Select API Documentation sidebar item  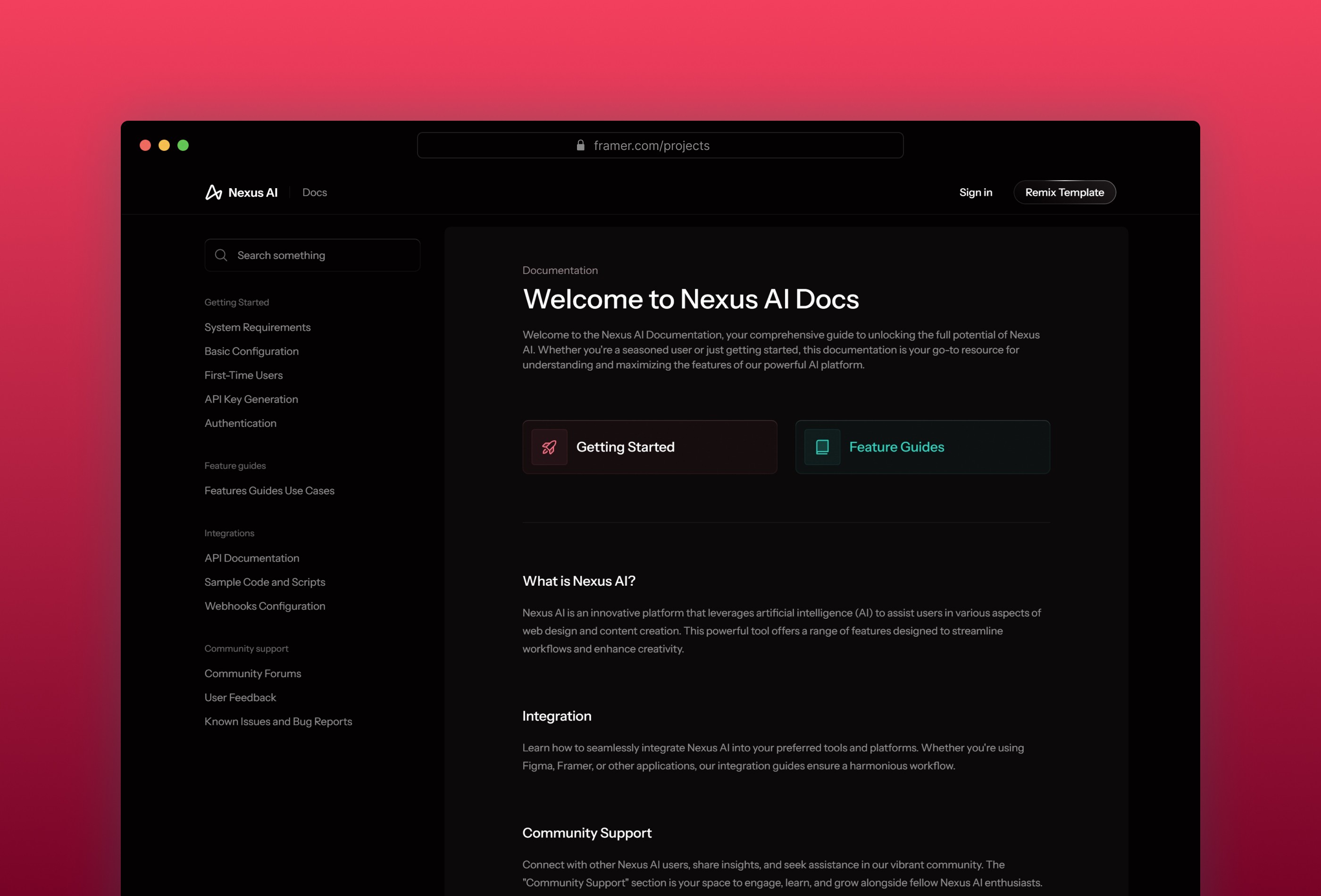tap(252, 558)
